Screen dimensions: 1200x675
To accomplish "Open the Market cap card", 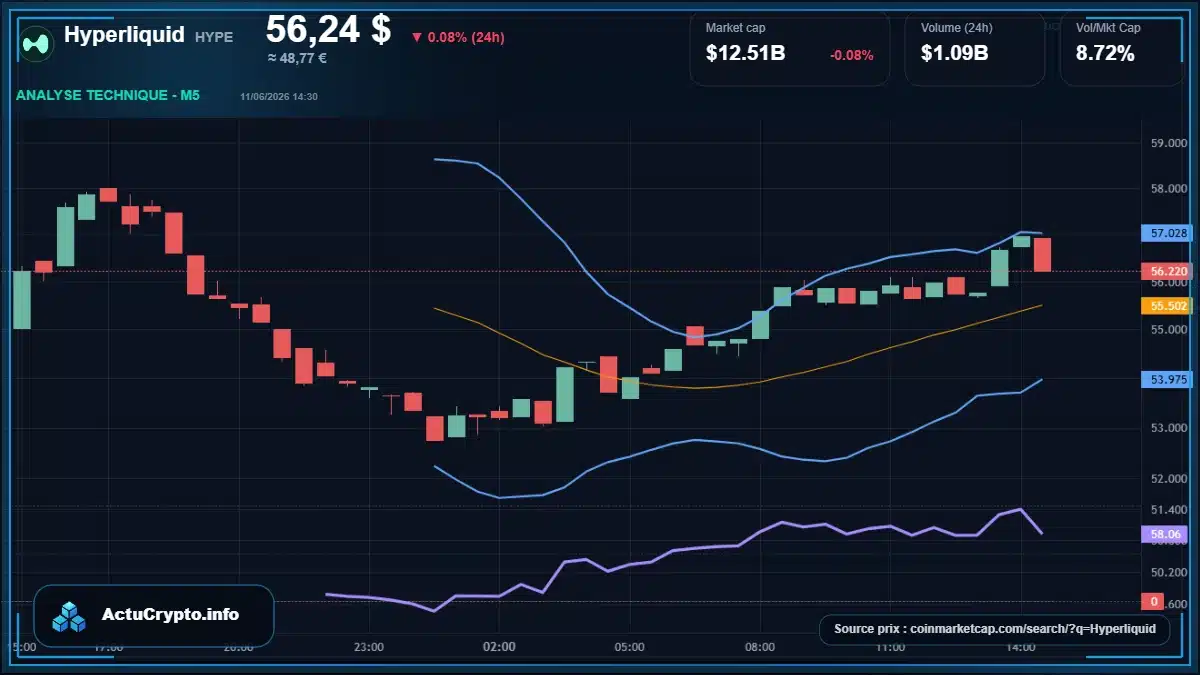I will [789, 48].
